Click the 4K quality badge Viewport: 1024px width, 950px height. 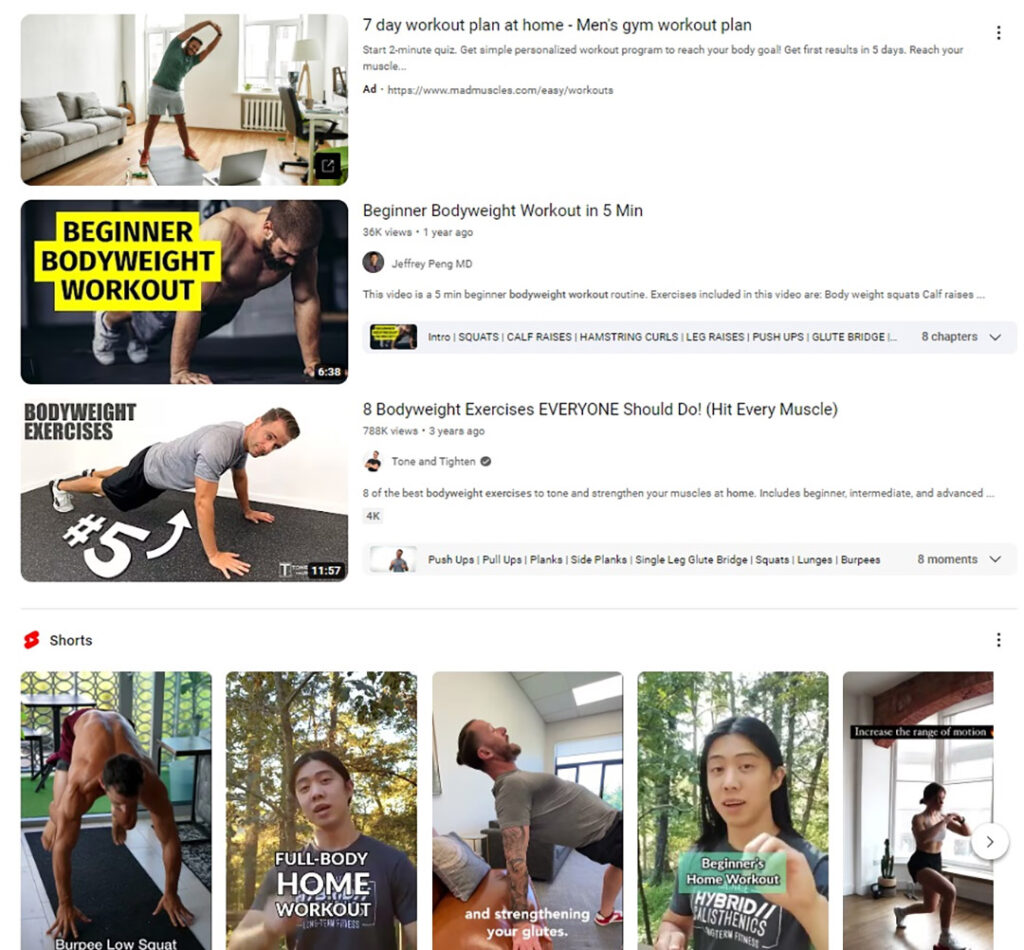click(x=373, y=516)
